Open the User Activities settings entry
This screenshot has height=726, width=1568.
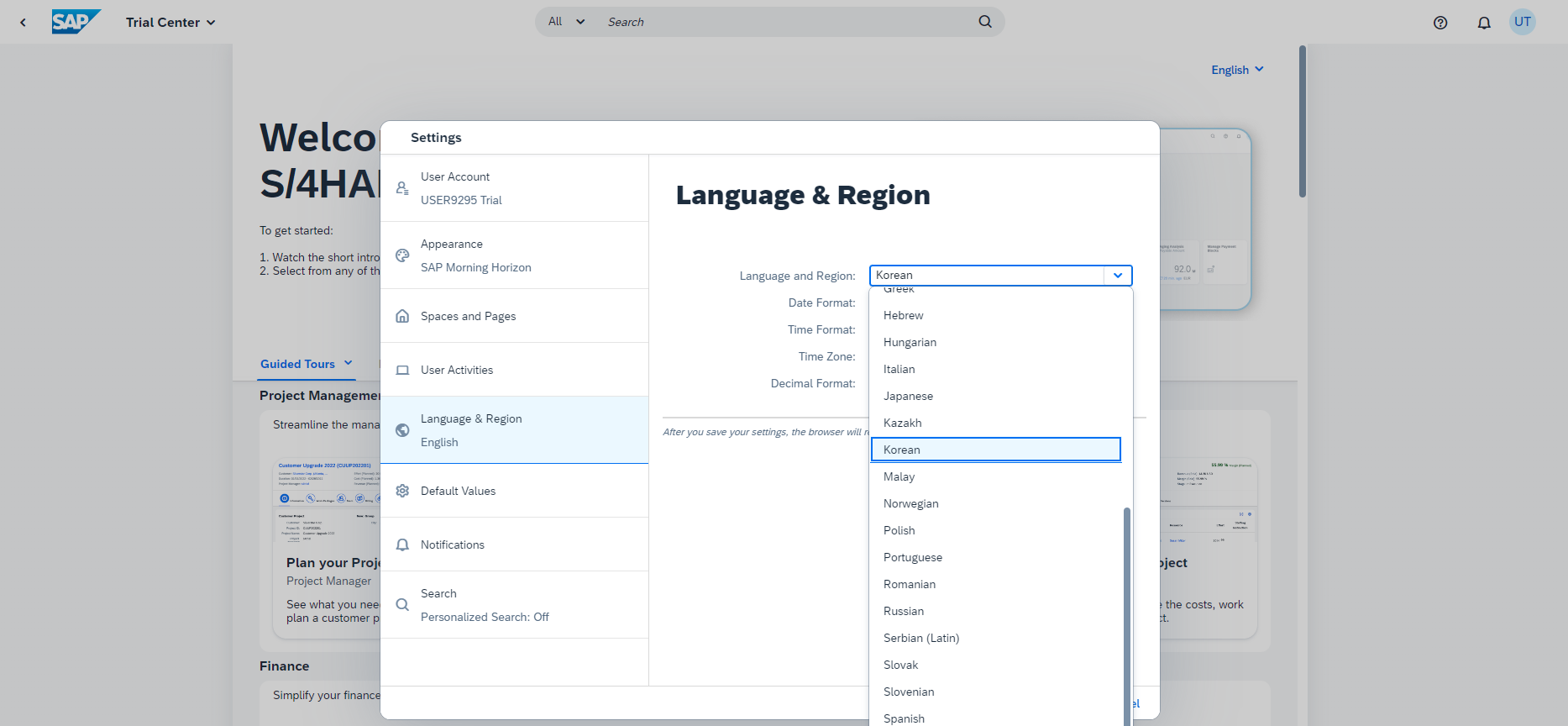point(514,370)
